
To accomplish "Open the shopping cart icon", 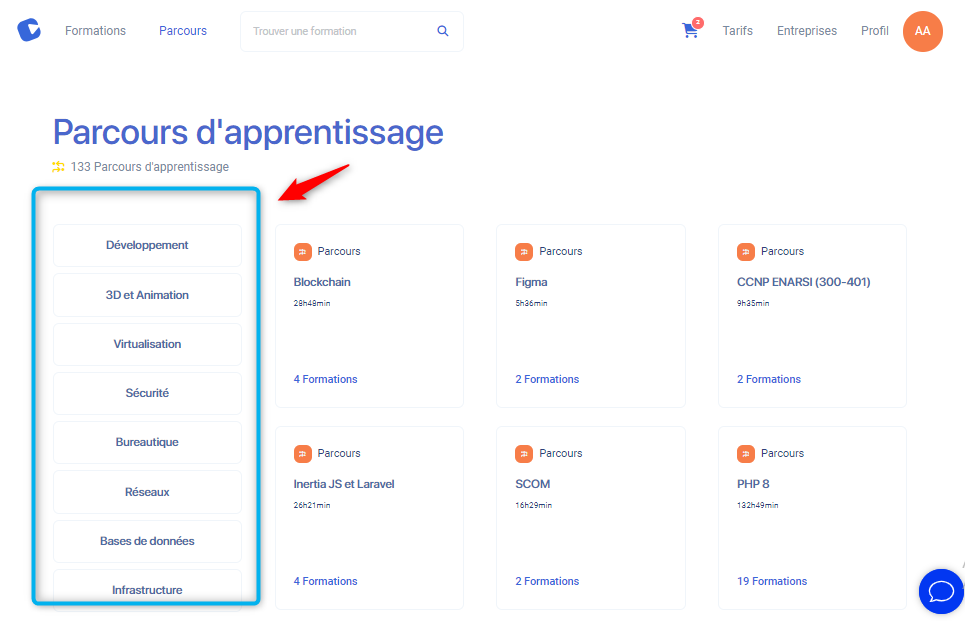I will tap(690, 31).
